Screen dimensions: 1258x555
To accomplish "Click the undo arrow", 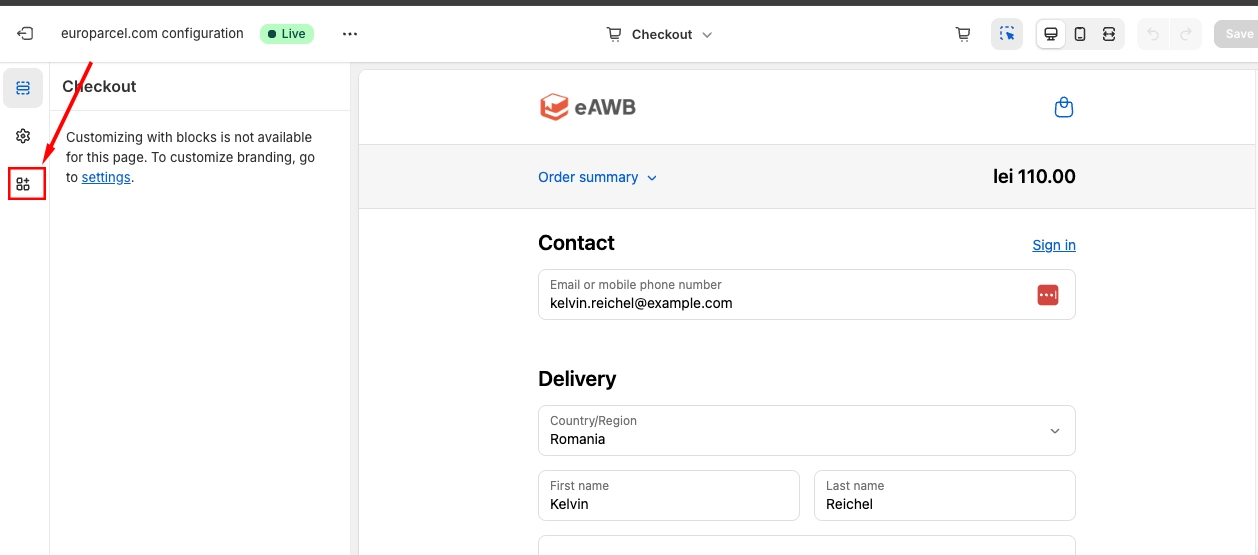I will click(1153, 34).
